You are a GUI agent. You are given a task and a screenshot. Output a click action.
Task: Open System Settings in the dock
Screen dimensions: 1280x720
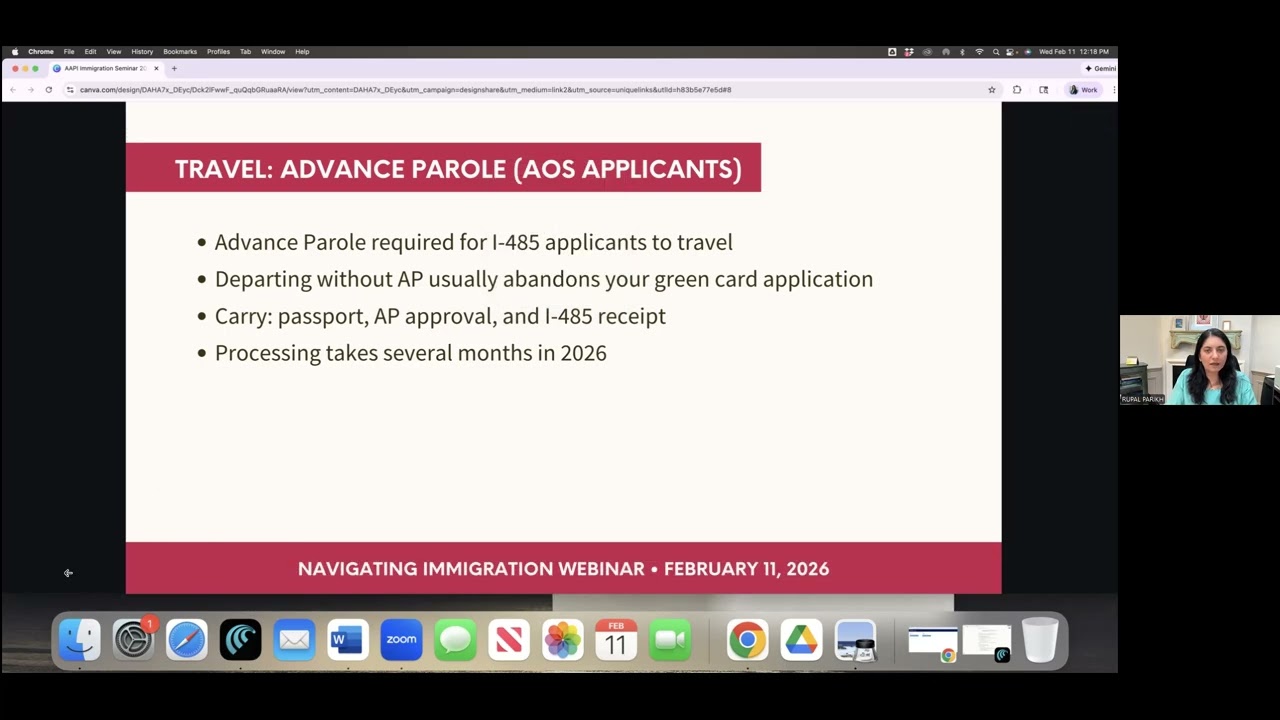tap(133, 640)
